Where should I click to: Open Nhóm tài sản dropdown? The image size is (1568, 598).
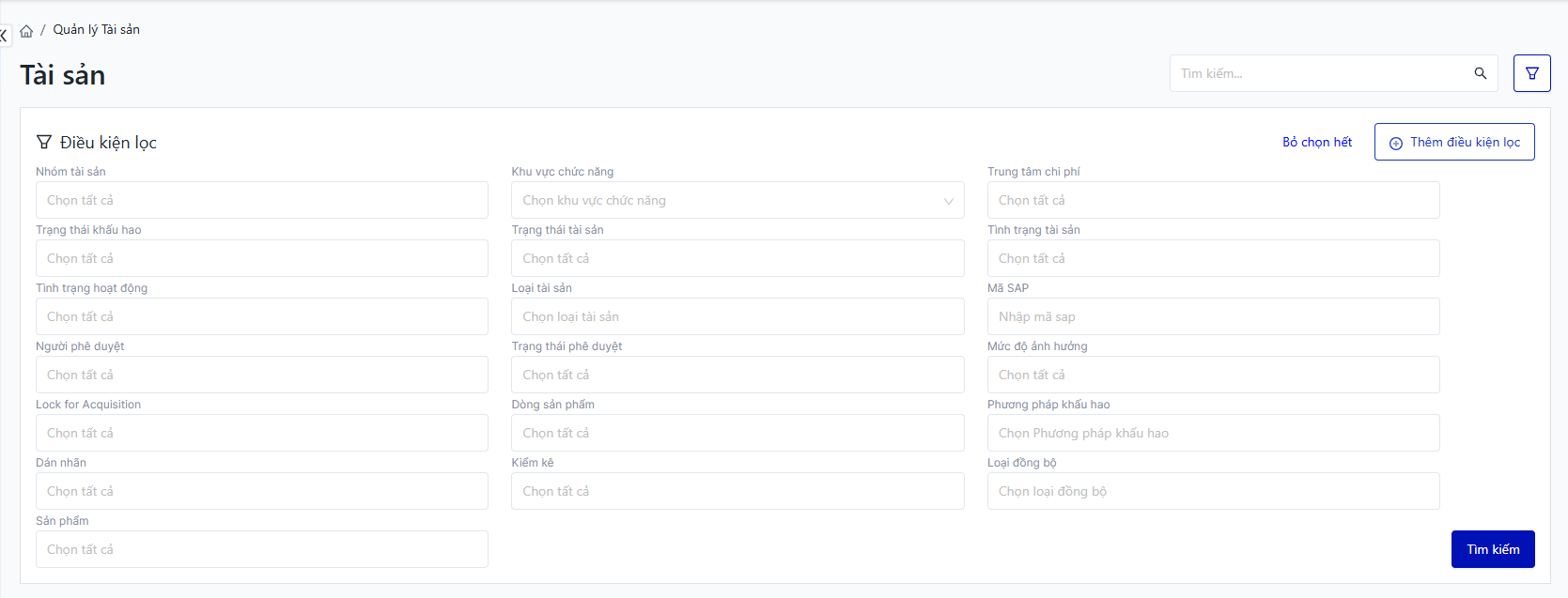[261, 200]
